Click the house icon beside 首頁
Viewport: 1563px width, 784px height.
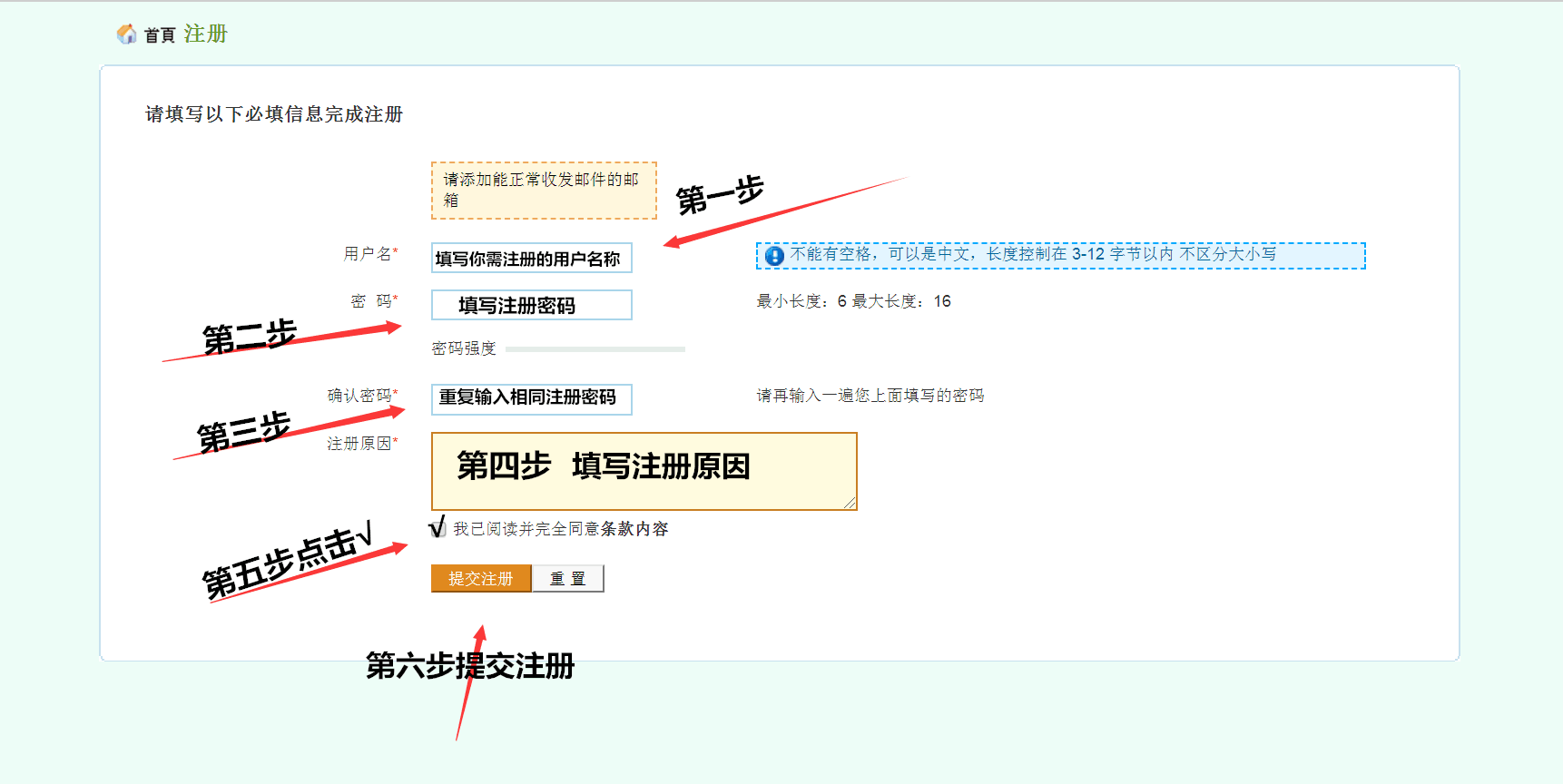[126, 34]
